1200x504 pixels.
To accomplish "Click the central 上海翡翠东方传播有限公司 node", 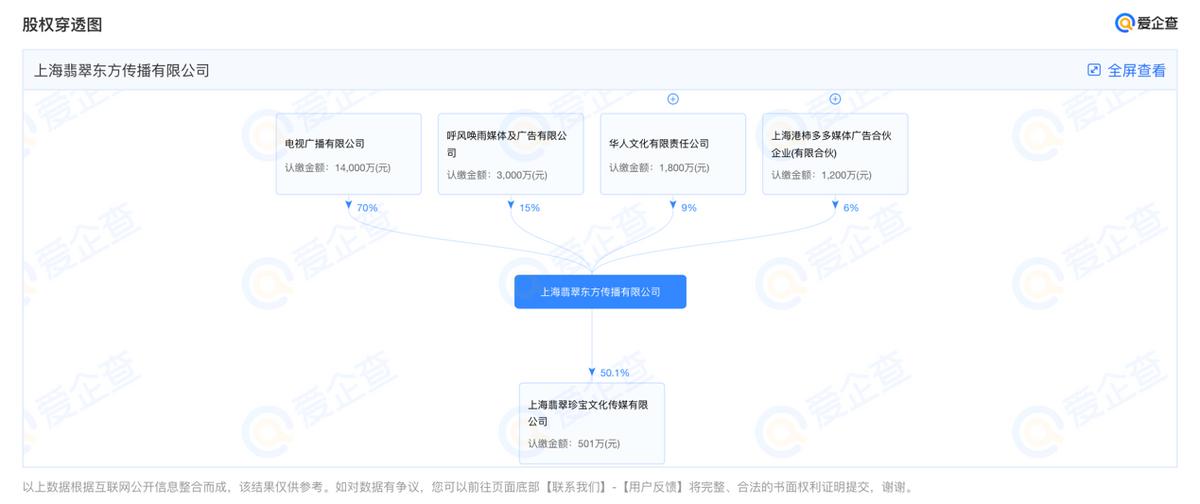I will point(600,292).
